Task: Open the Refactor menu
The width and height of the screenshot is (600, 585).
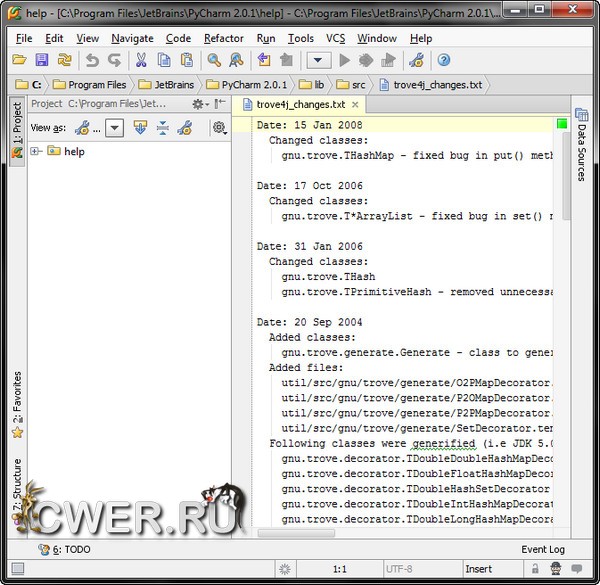Action: (x=223, y=38)
